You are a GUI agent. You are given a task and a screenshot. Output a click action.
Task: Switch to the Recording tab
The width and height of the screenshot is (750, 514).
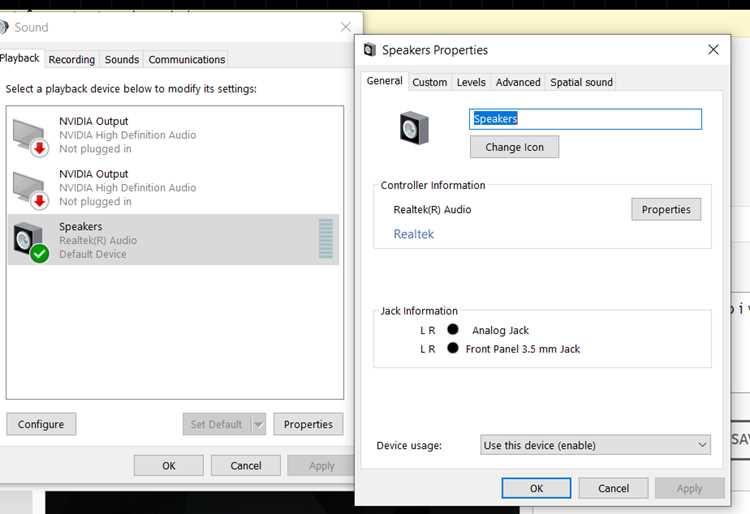tap(72, 60)
